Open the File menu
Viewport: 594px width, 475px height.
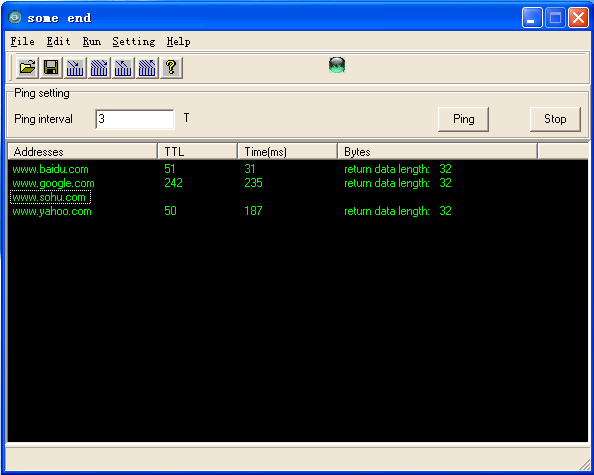pos(22,41)
